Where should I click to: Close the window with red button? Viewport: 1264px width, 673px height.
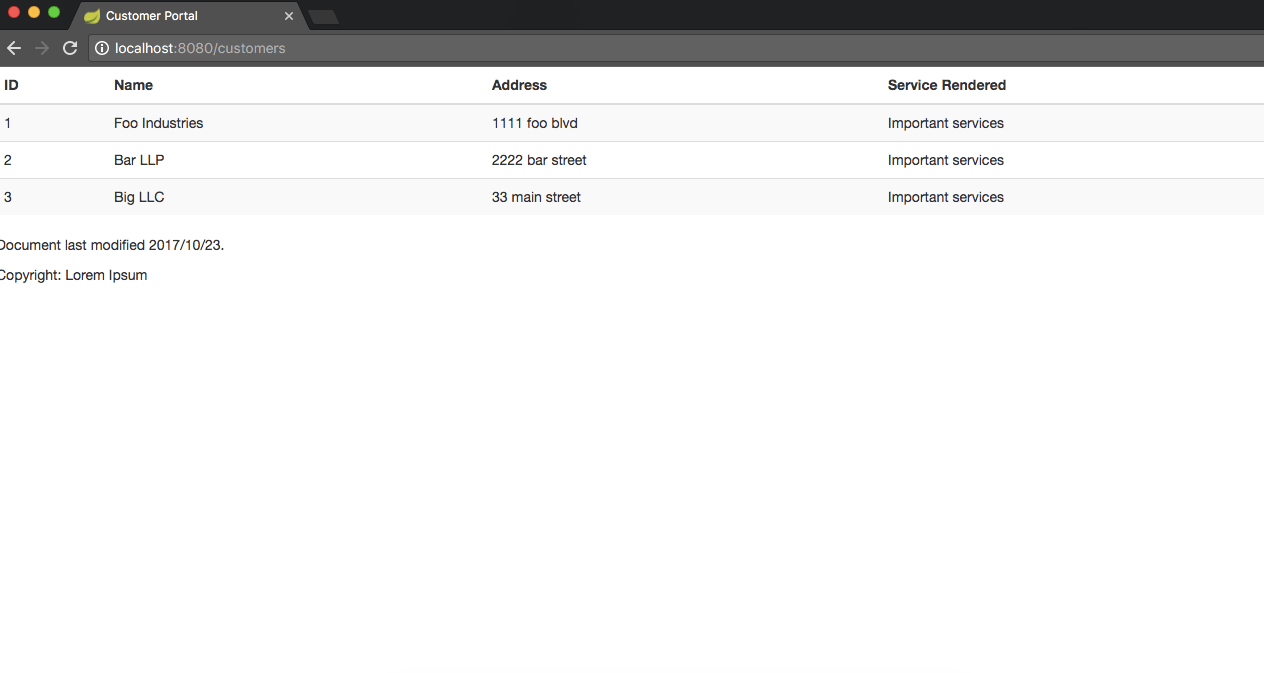pos(14,12)
